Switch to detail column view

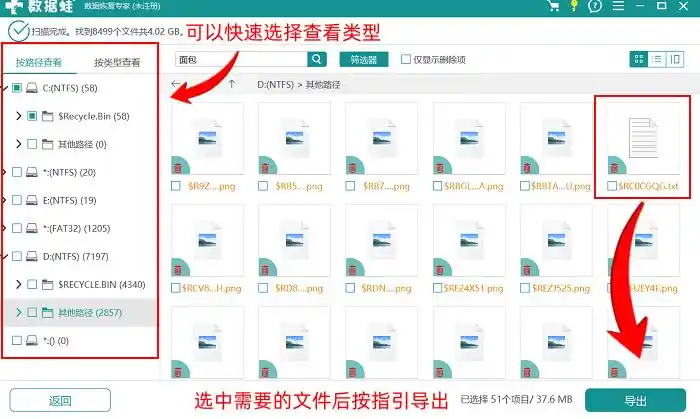pyautogui.click(x=675, y=59)
